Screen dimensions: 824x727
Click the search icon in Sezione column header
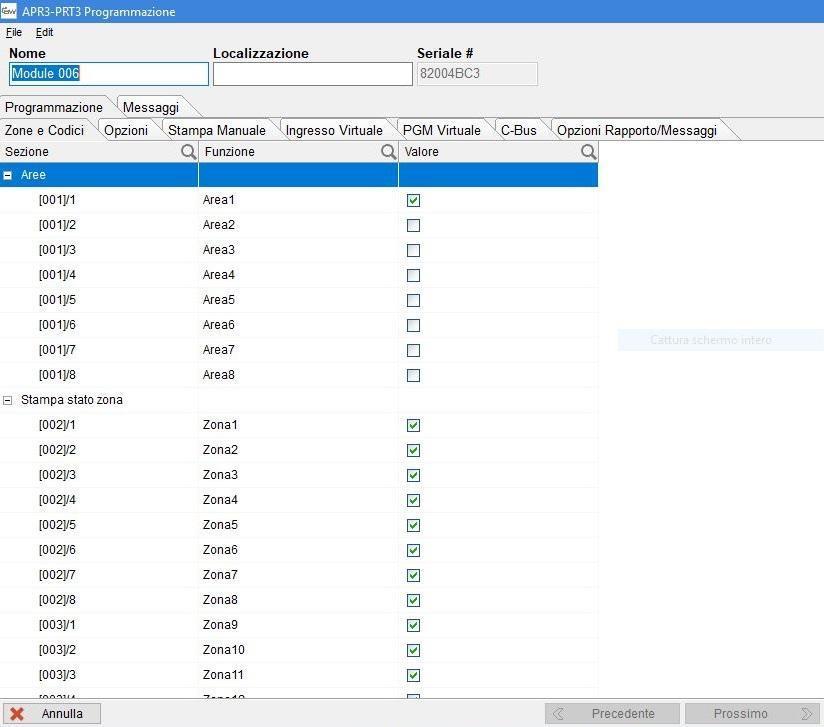pos(188,152)
